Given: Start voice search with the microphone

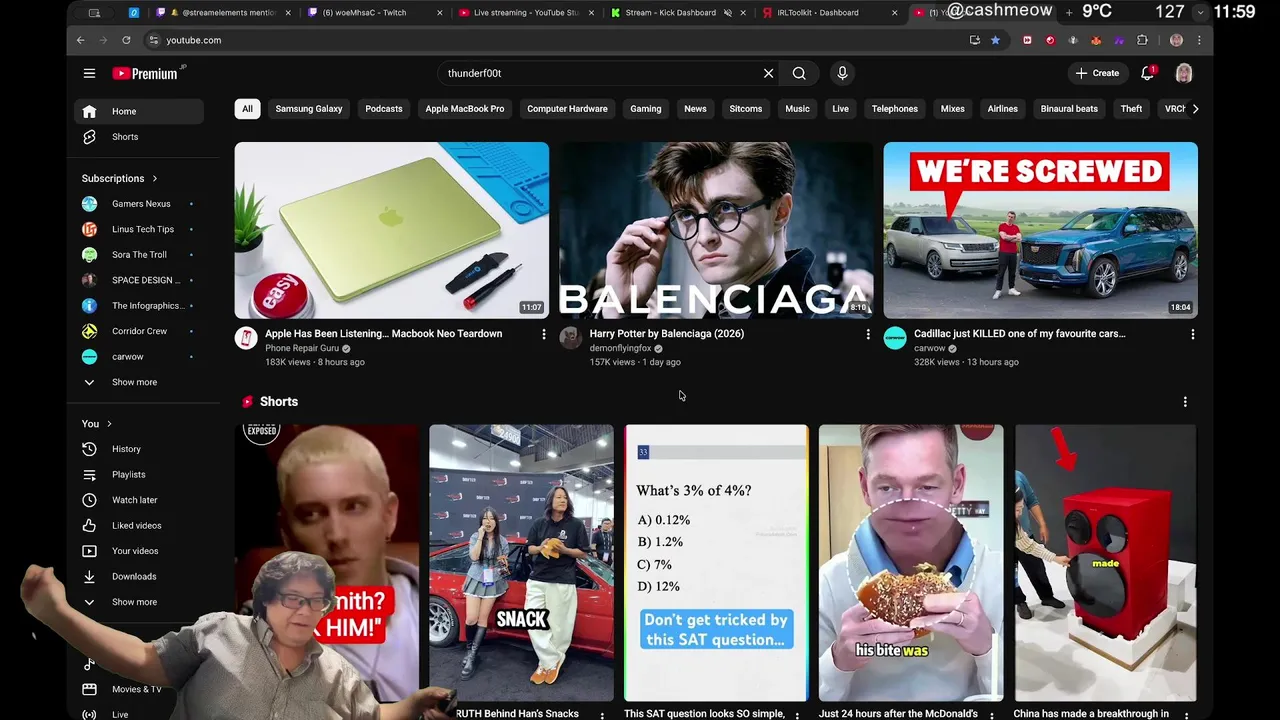Looking at the screenshot, I should click(x=842, y=73).
